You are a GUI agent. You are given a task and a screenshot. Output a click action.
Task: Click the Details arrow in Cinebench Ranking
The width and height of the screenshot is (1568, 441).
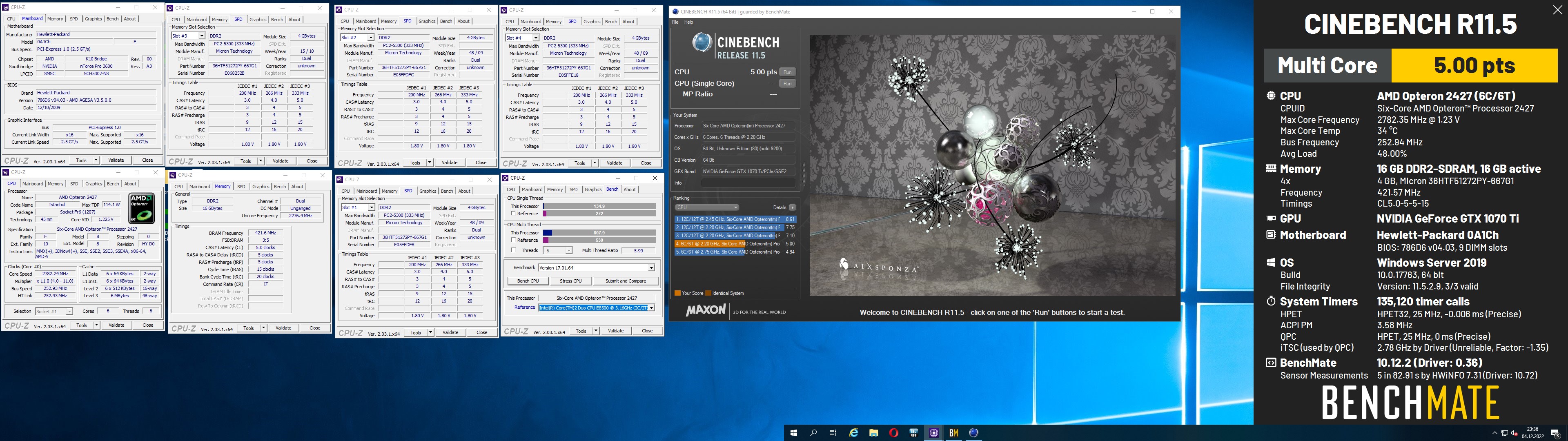[x=792, y=207]
